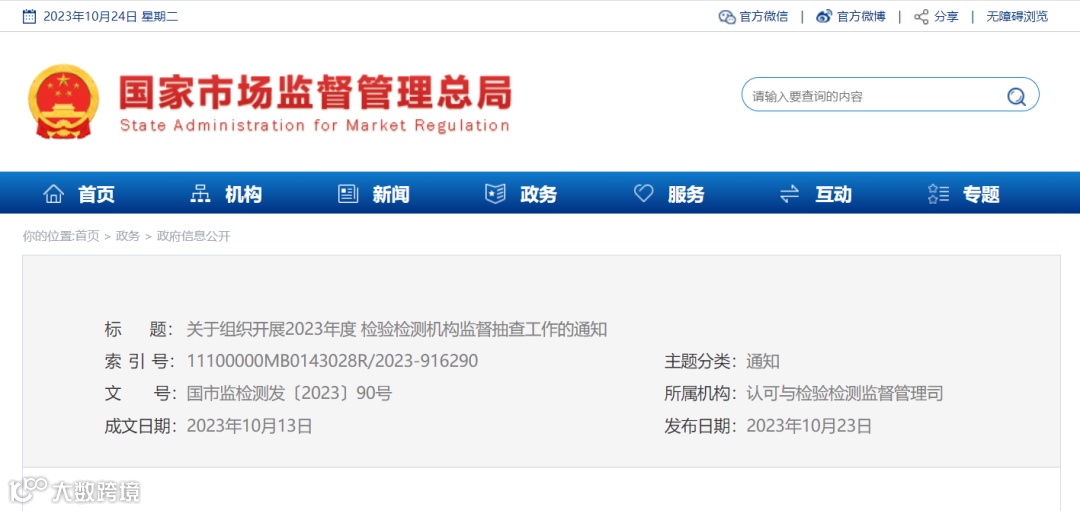The height and width of the screenshot is (511, 1080).
Task: Click the Weibo icon in the top bar
Action: pos(824,17)
